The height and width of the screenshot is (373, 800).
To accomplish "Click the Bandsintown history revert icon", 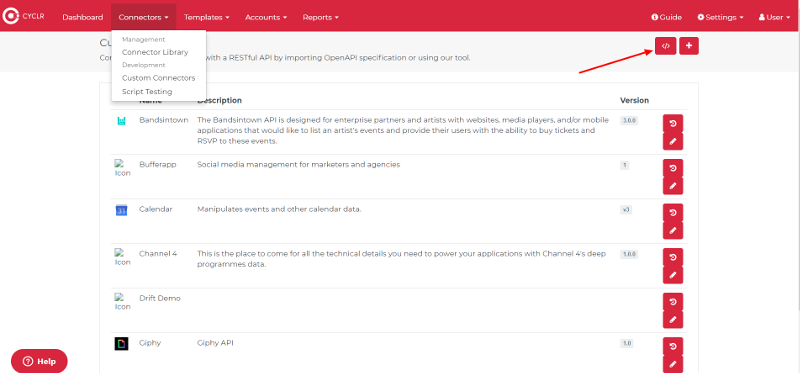I will pos(672,123).
